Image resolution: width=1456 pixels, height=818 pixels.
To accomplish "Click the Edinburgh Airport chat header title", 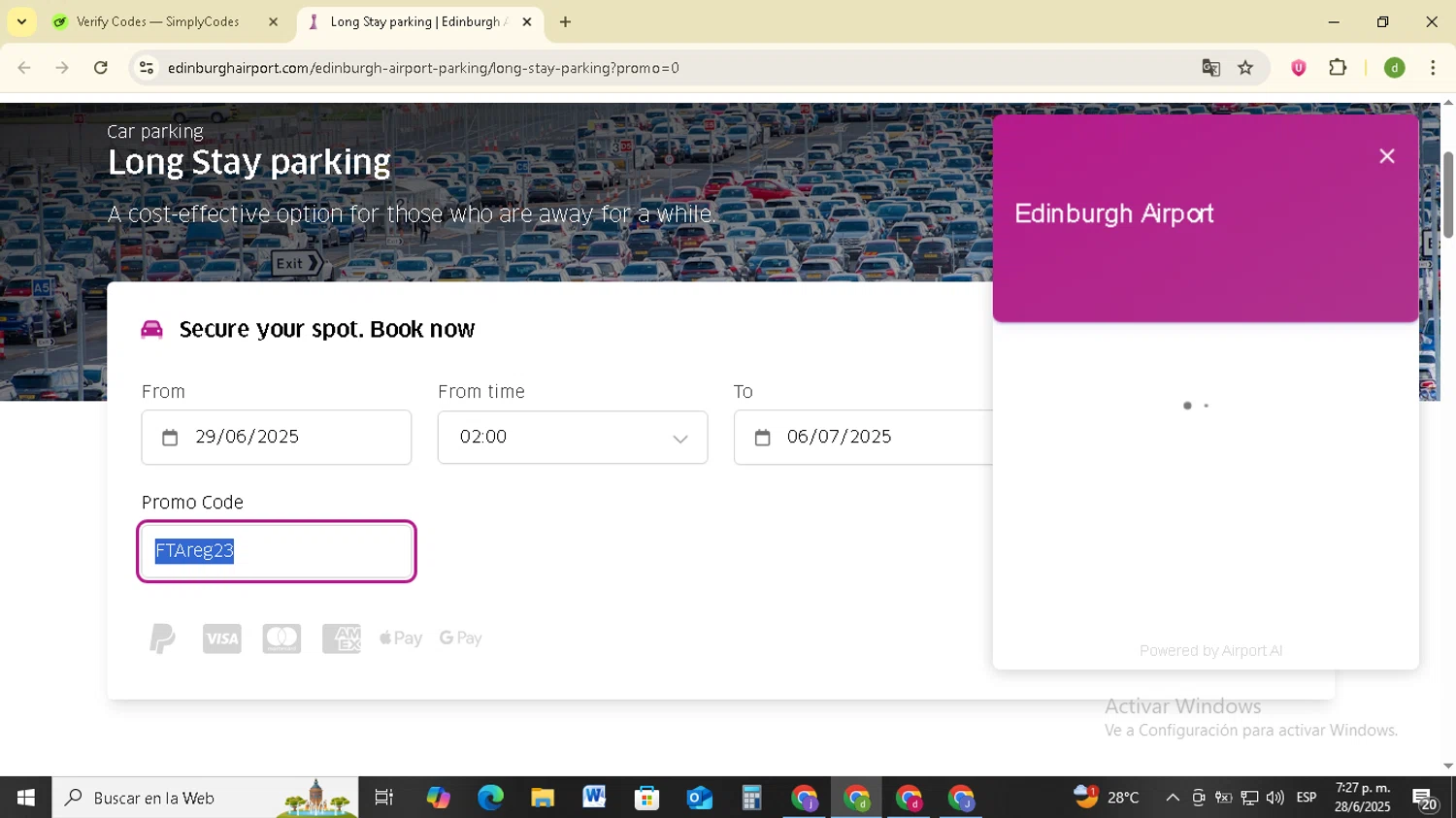I will tap(1114, 213).
